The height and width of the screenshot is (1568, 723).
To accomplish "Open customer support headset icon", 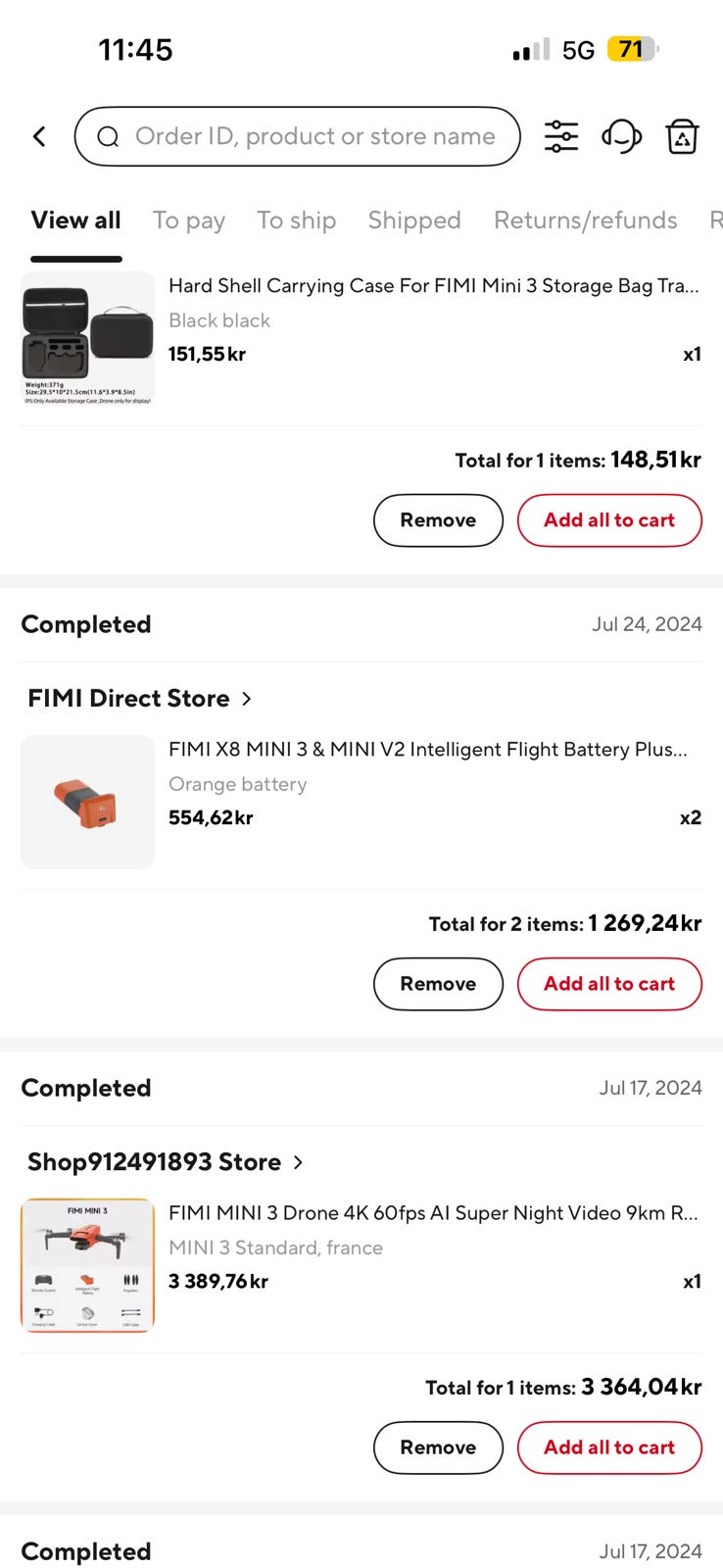I will [621, 137].
